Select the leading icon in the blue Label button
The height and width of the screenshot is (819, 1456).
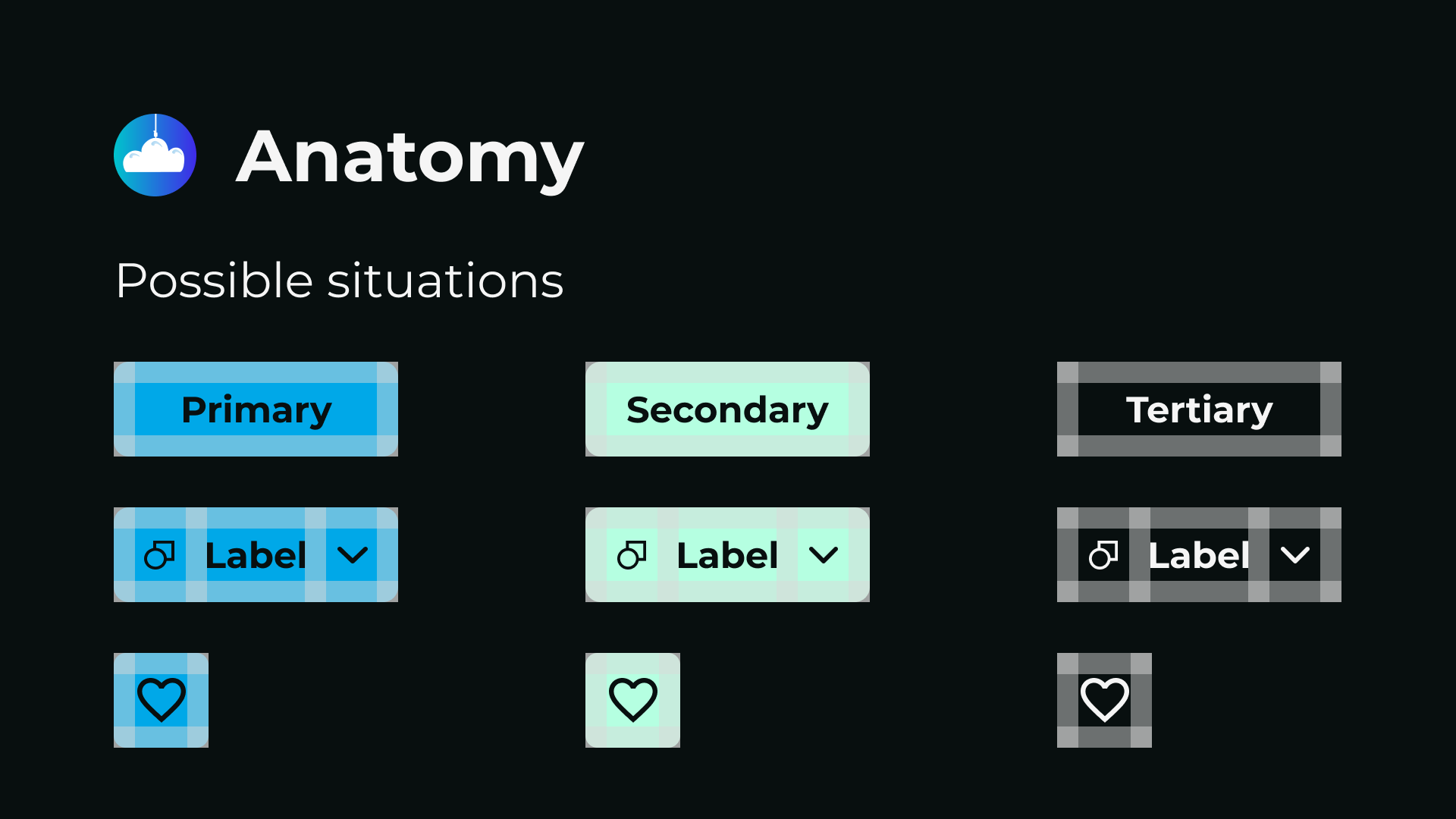pyautogui.click(x=160, y=554)
